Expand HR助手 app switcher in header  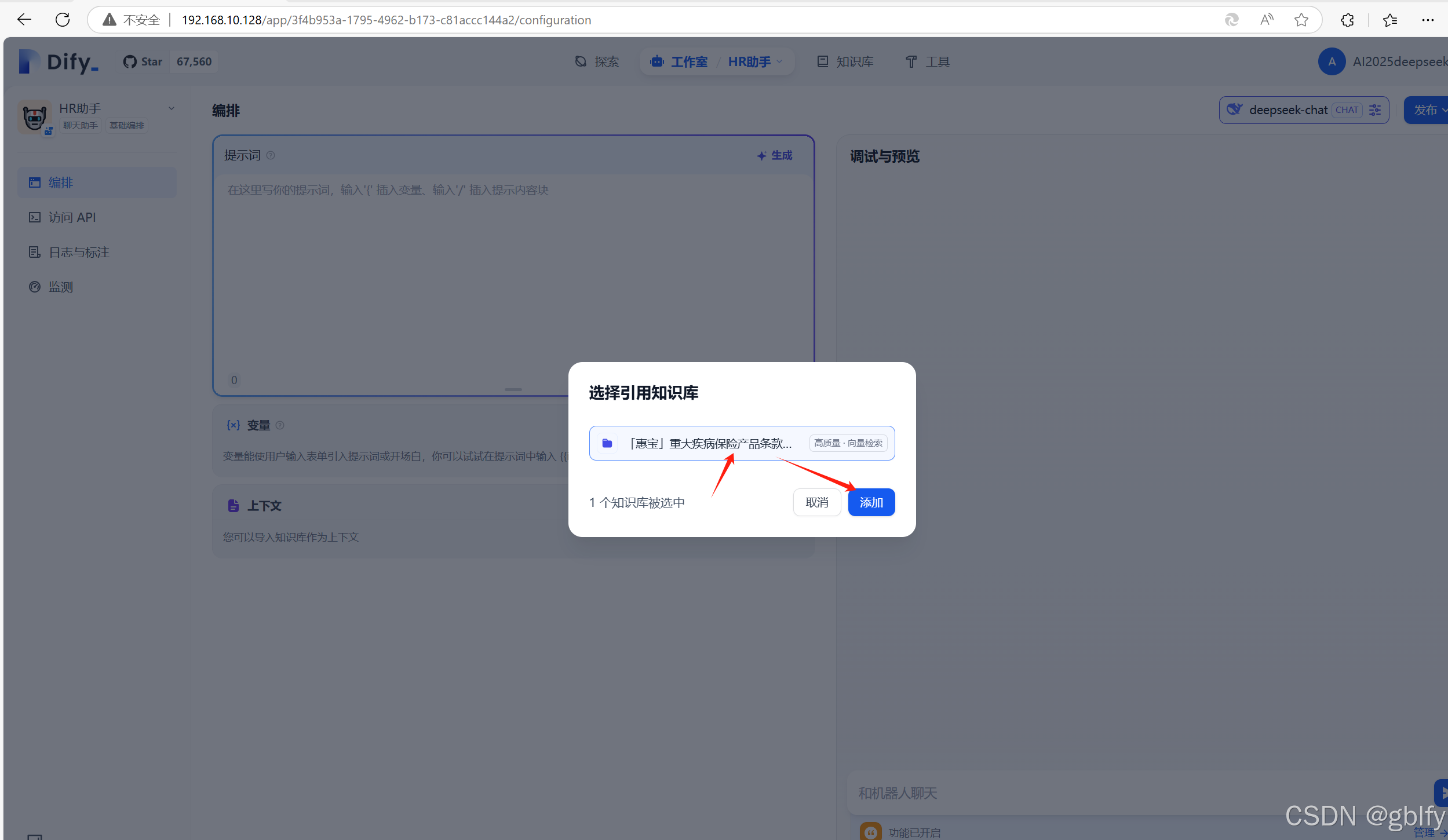click(755, 61)
